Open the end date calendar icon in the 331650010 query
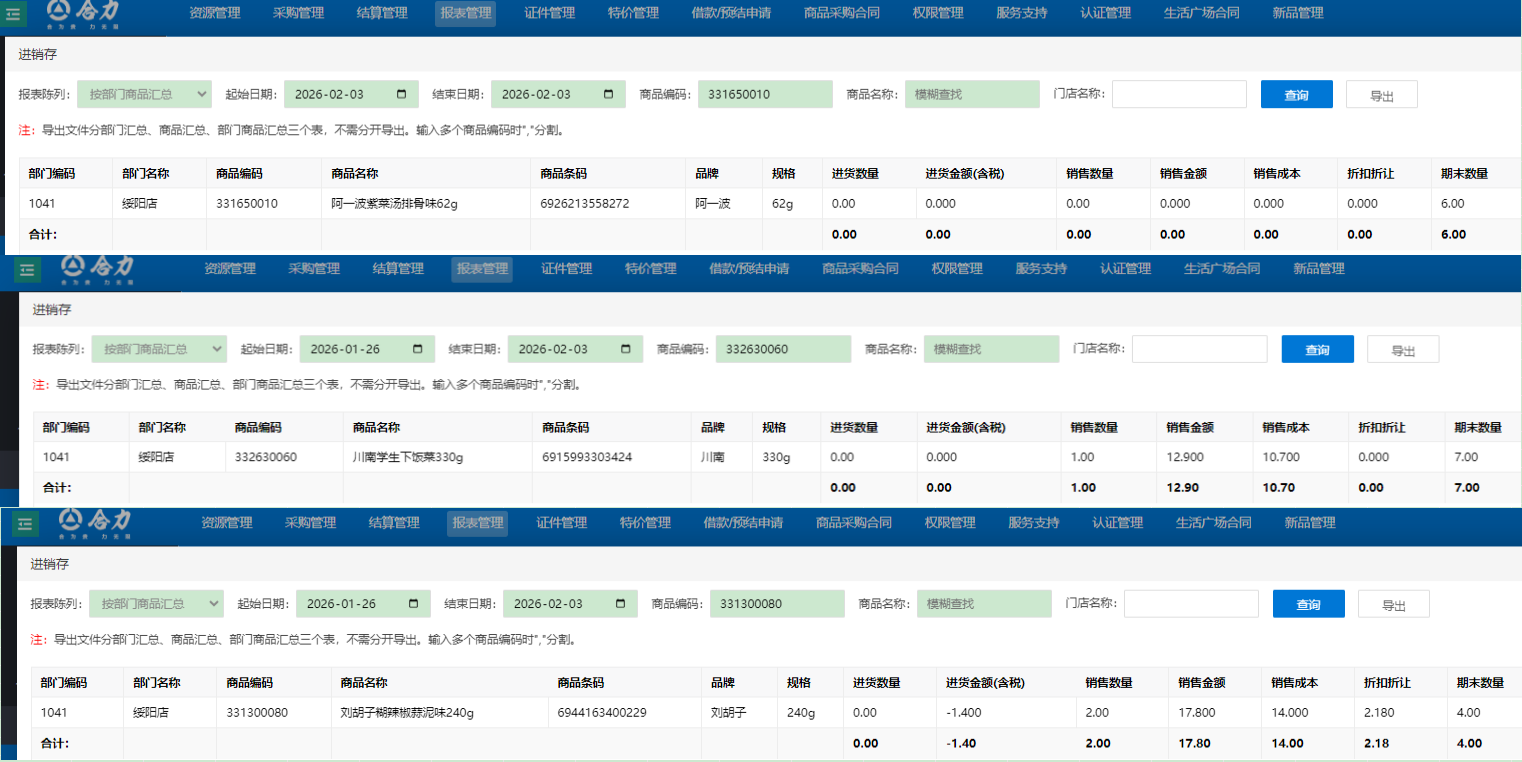This screenshot has height=762, width=1522. 609,94
